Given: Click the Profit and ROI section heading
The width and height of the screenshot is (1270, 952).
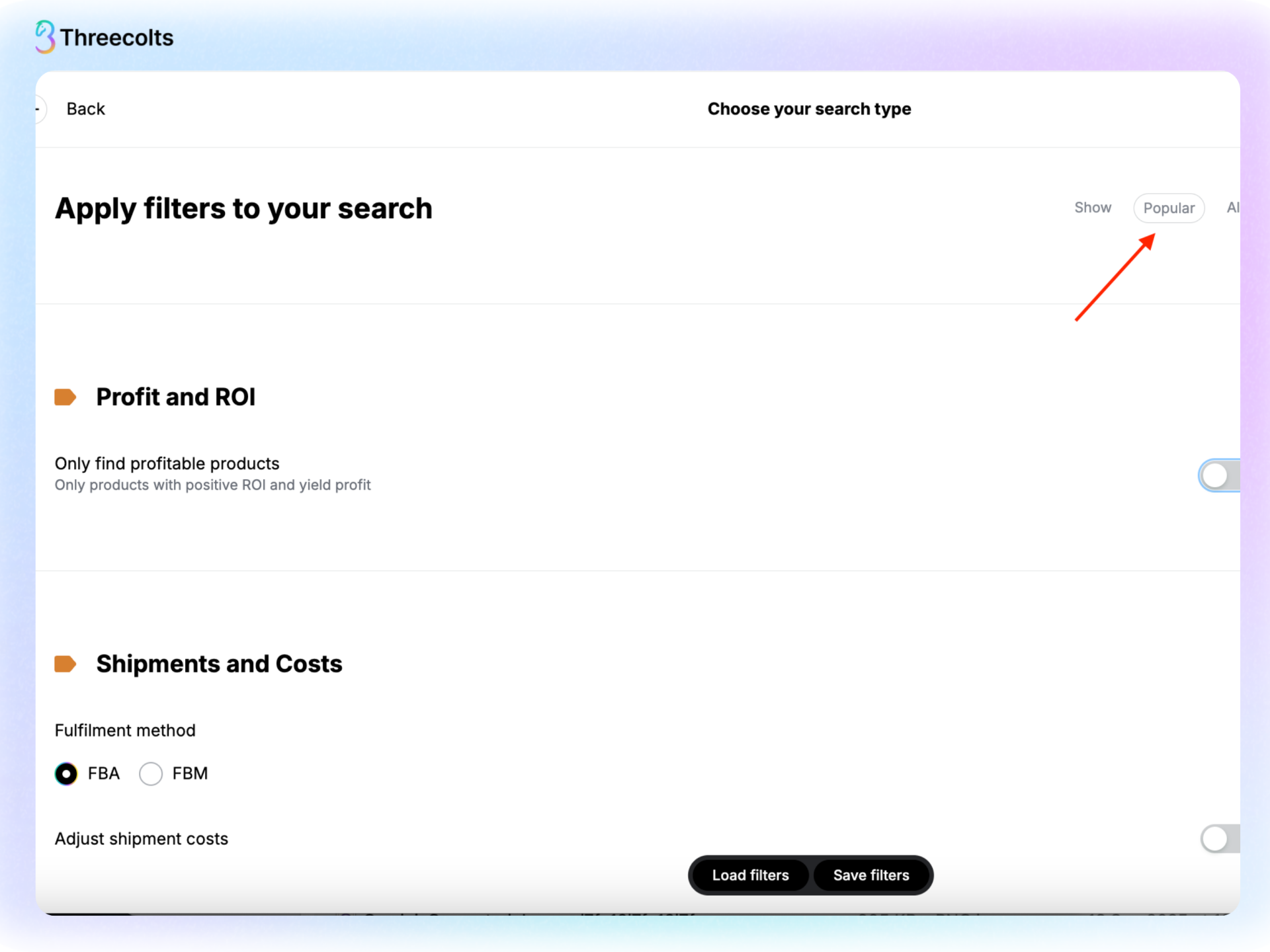Looking at the screenshot, I should pyautogui.click(x=175, y=397).
